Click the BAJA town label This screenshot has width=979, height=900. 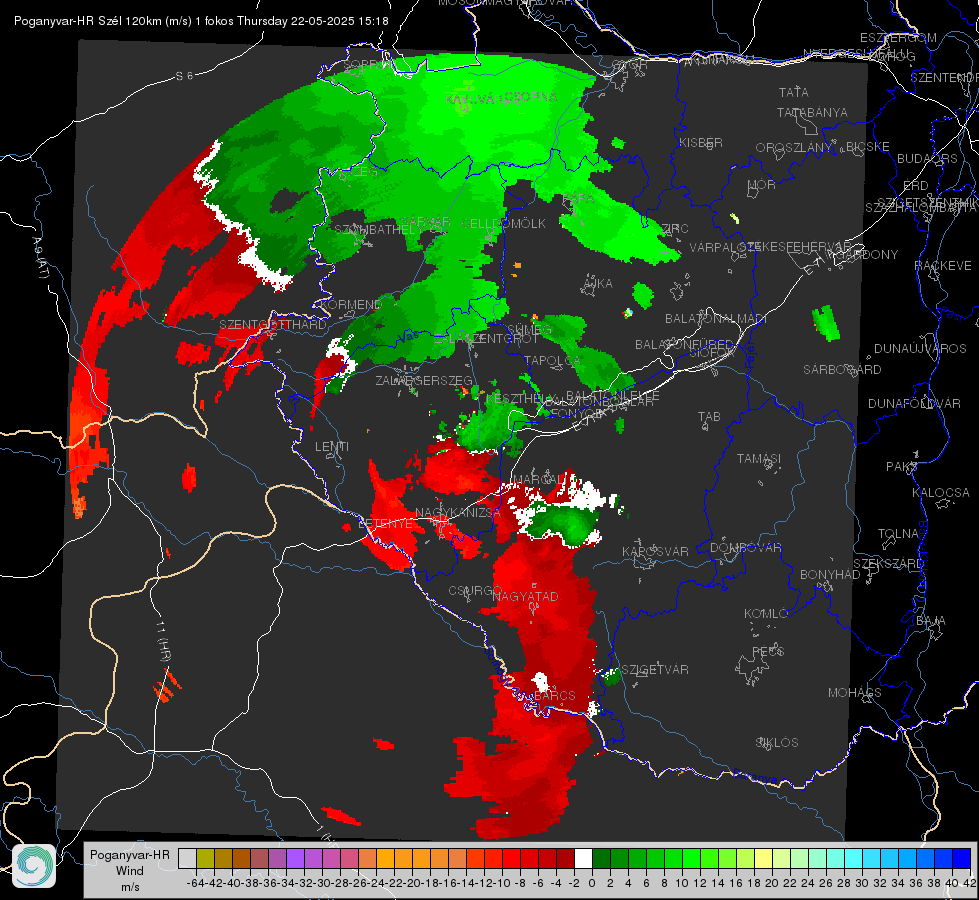pos(931,621)
